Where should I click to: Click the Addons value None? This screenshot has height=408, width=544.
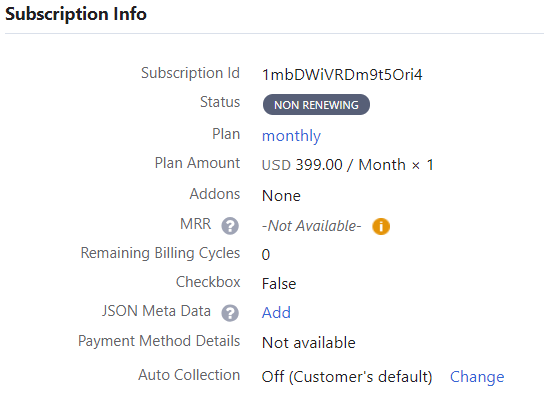click(x=281, y=196)
